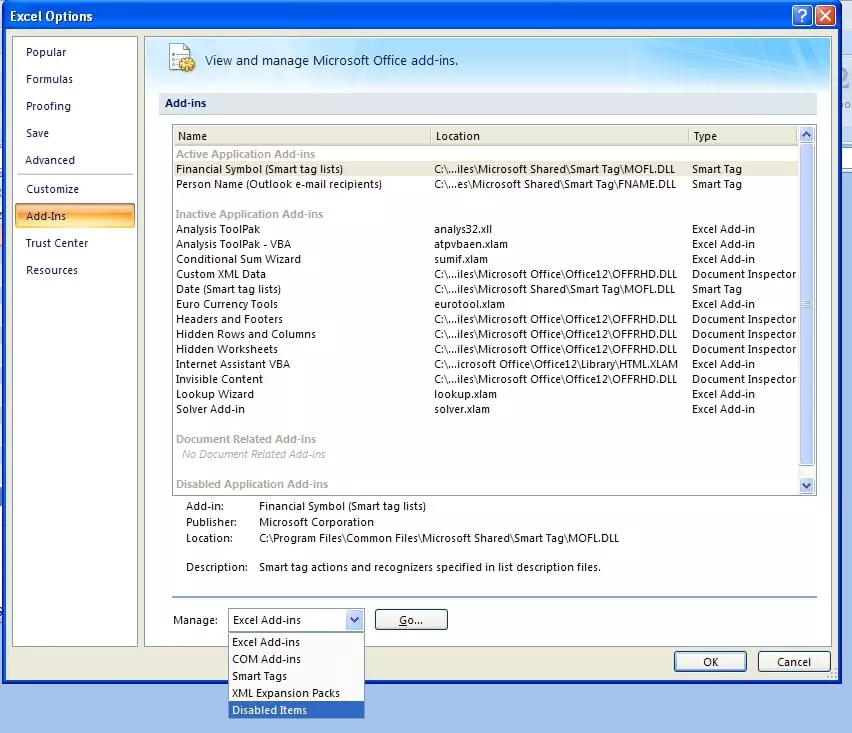
Task: Select the "Euro Currency Tools" add-in
Action: [x=227, y=304]
